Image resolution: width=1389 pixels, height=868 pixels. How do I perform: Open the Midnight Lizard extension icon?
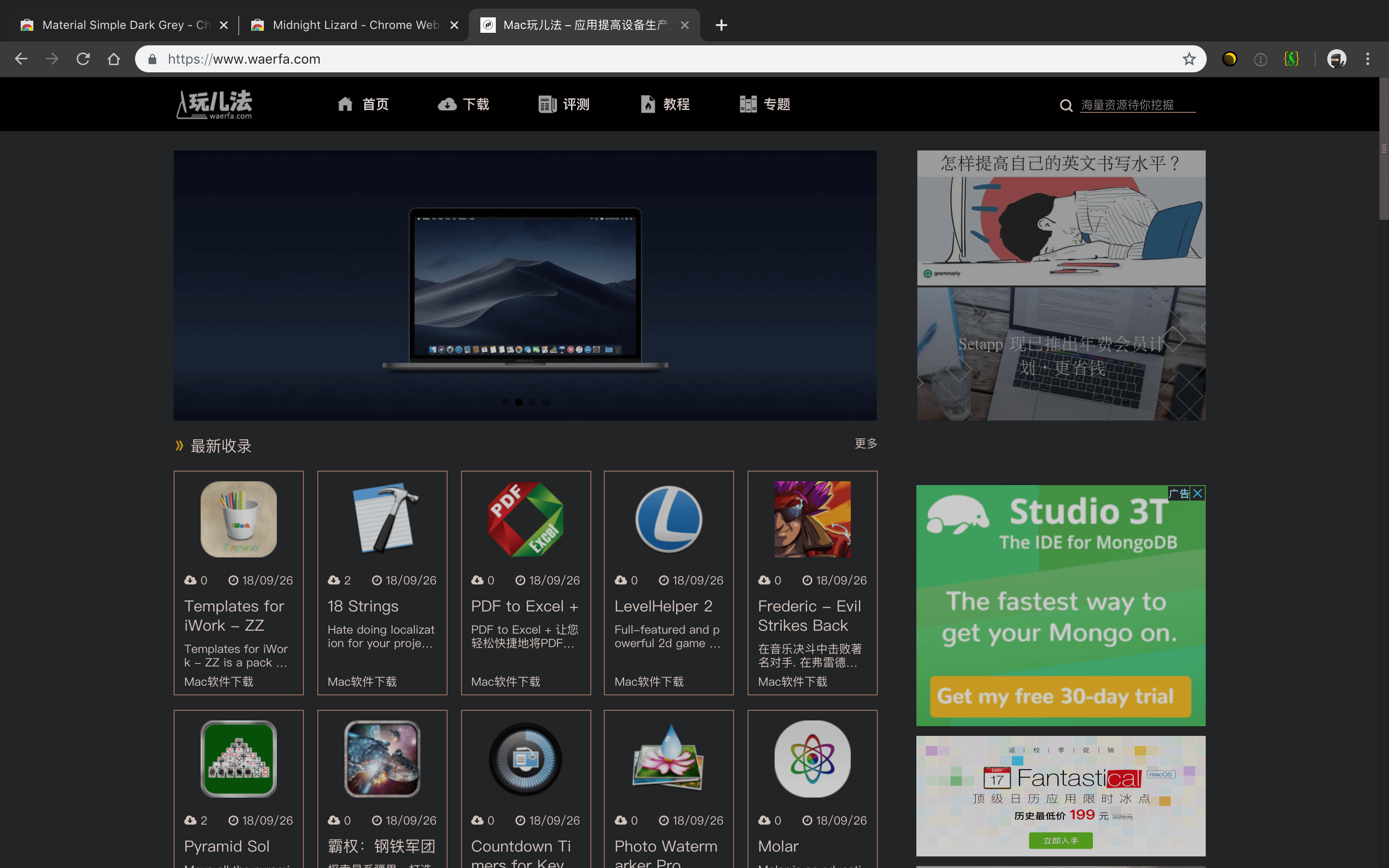click(x=1229, y=59)
